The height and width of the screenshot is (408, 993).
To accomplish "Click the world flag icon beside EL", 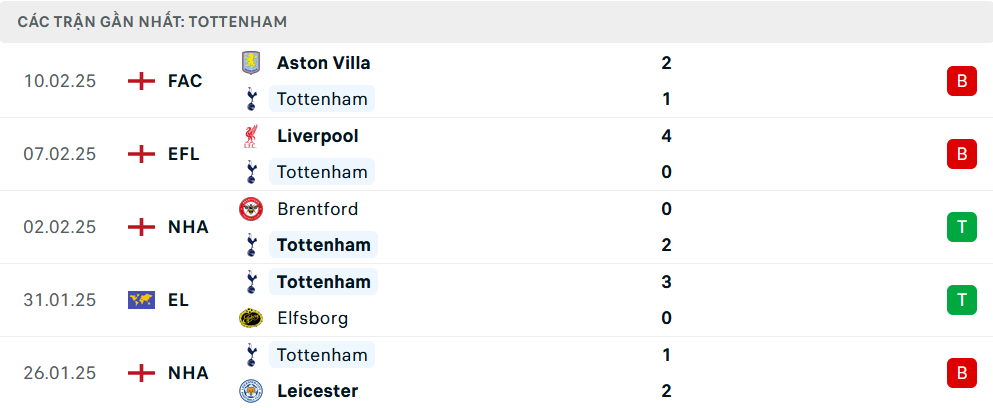I will coord(142,300).
